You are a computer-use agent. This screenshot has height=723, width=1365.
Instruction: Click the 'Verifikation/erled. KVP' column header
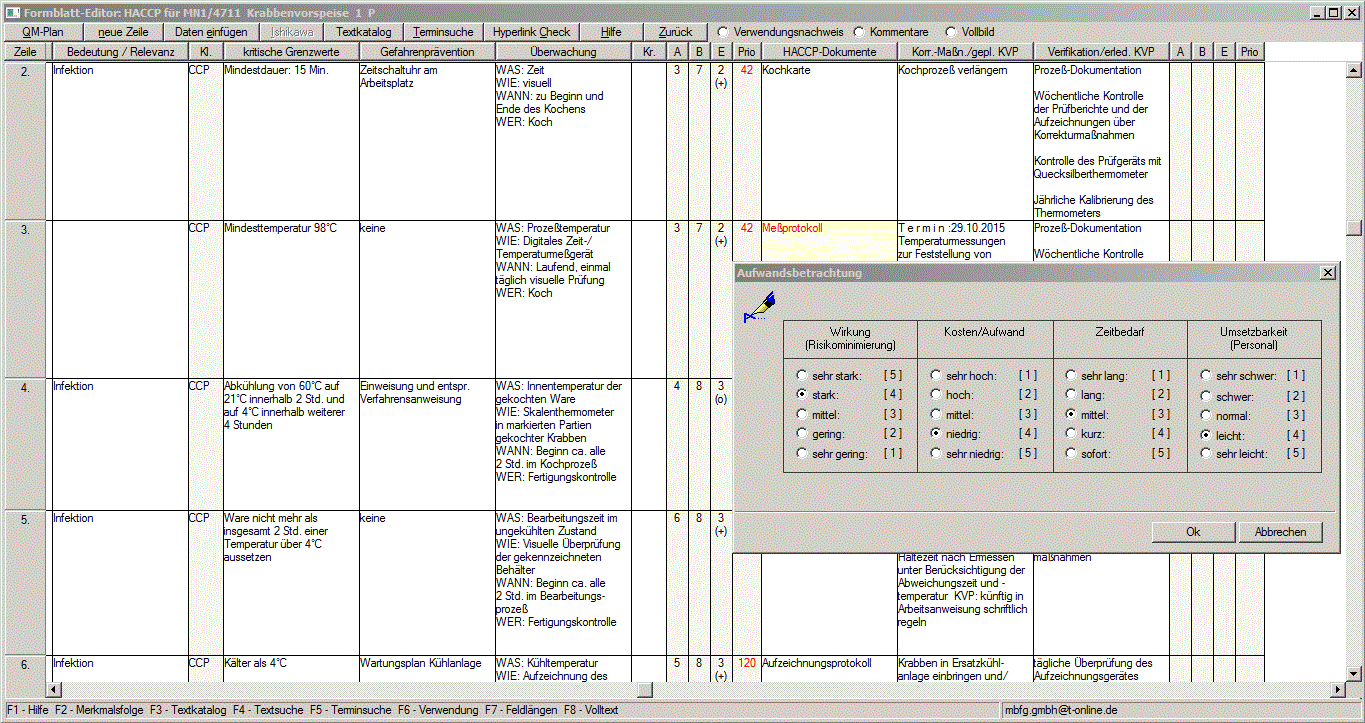1101,52
